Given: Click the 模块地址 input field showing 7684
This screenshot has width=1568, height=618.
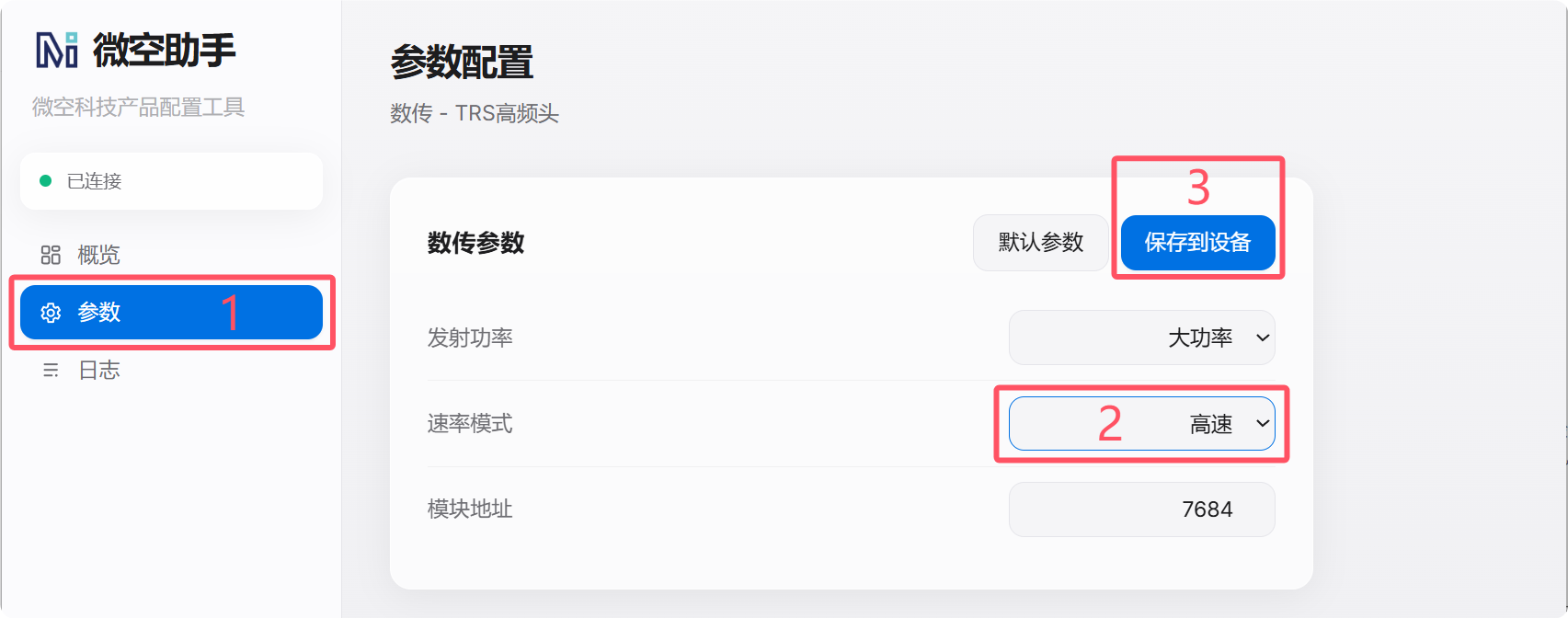Looking at the screenshot, I should coord(1141,509).
